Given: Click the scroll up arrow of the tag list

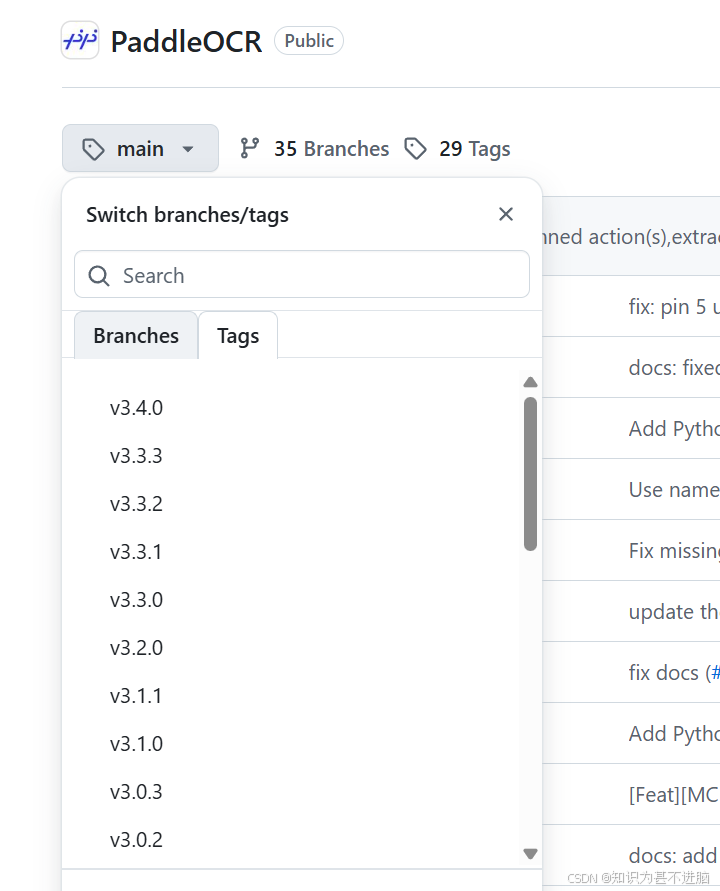Looking at the screenshot, I should click(530, 382).
